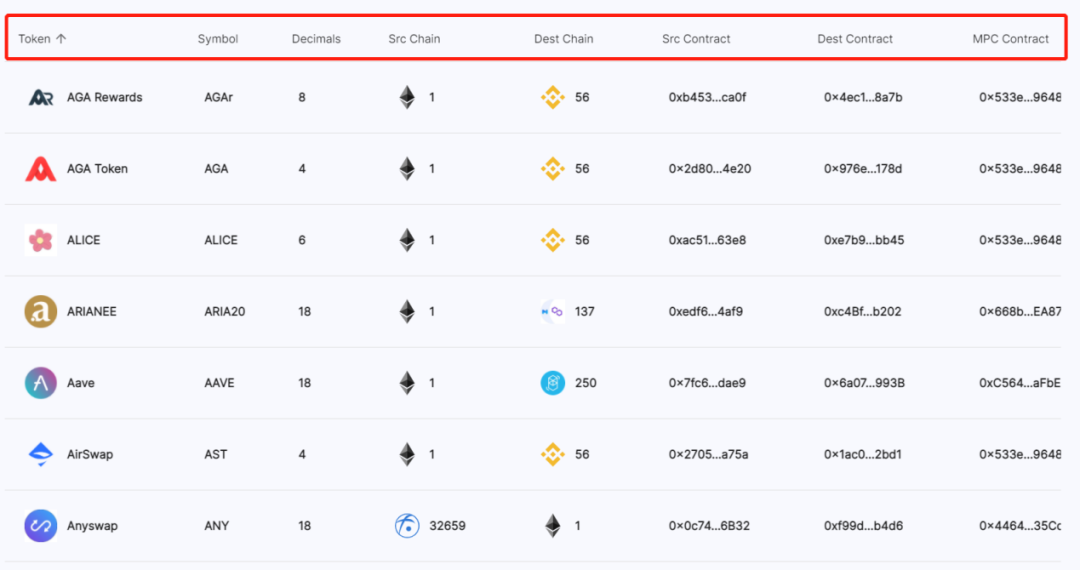Screen dimensions: 1080x570
Task: Open dest contract 0xc4Bf...b202
Action: [x=862, y=312]
